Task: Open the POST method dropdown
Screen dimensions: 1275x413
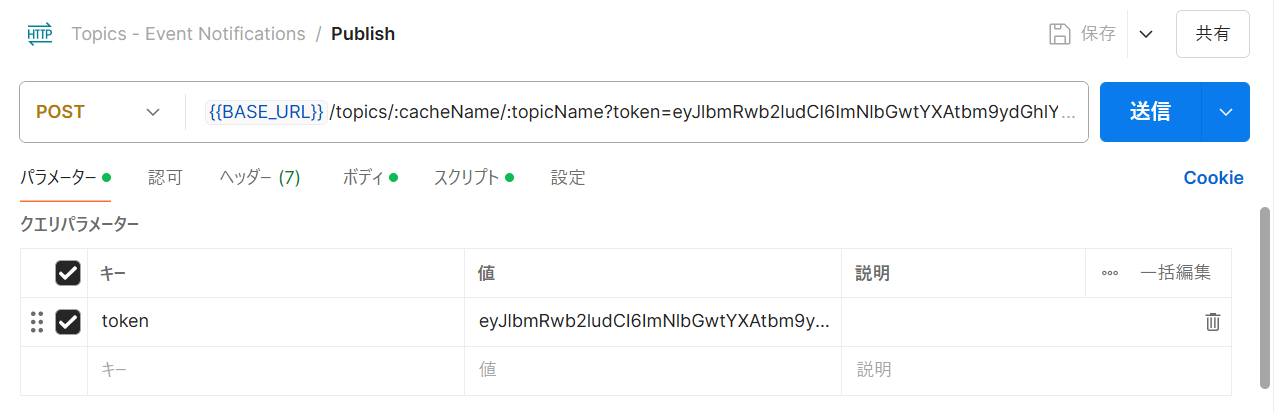Action: (x=98, y=112)
